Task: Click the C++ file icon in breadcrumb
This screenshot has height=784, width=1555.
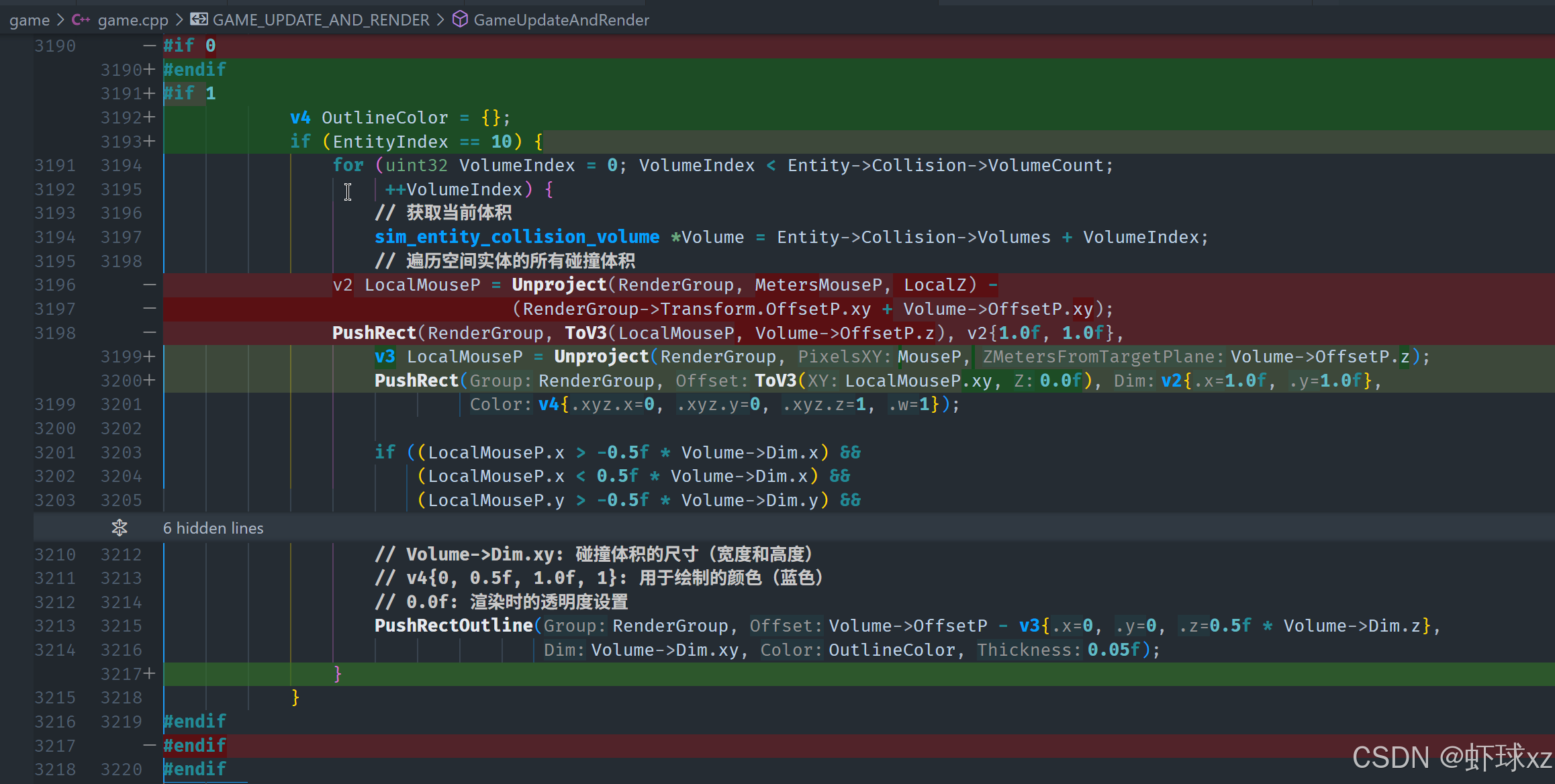Action: click(81, 20)
